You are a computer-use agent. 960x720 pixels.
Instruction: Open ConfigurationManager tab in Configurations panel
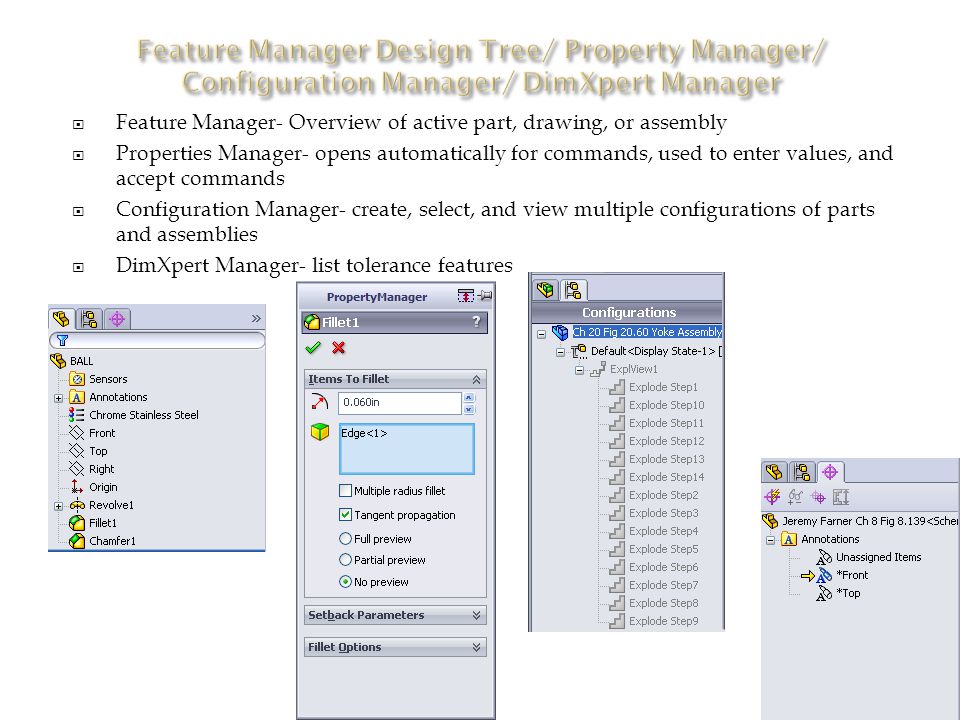[574, 290]
